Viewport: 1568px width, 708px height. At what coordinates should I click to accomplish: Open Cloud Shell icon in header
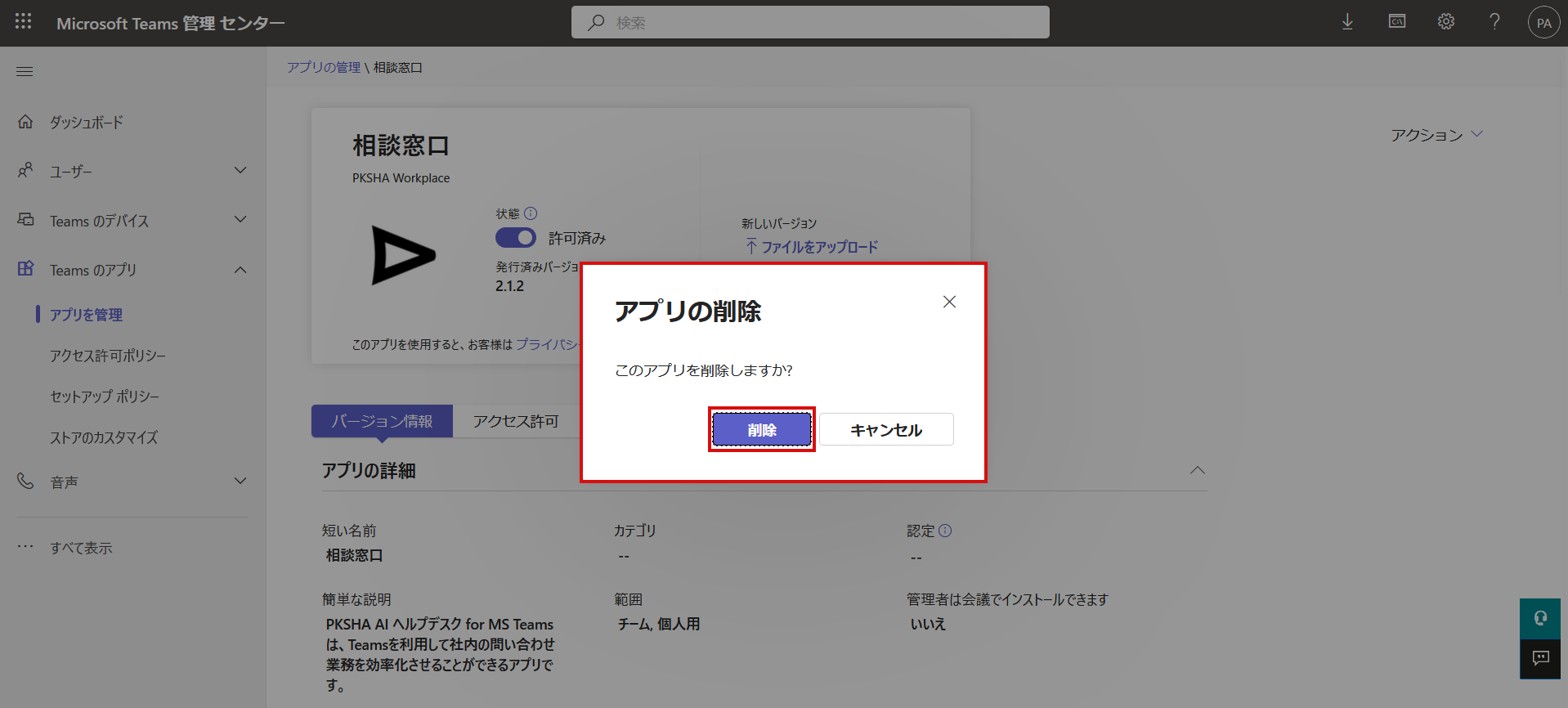1397,22
